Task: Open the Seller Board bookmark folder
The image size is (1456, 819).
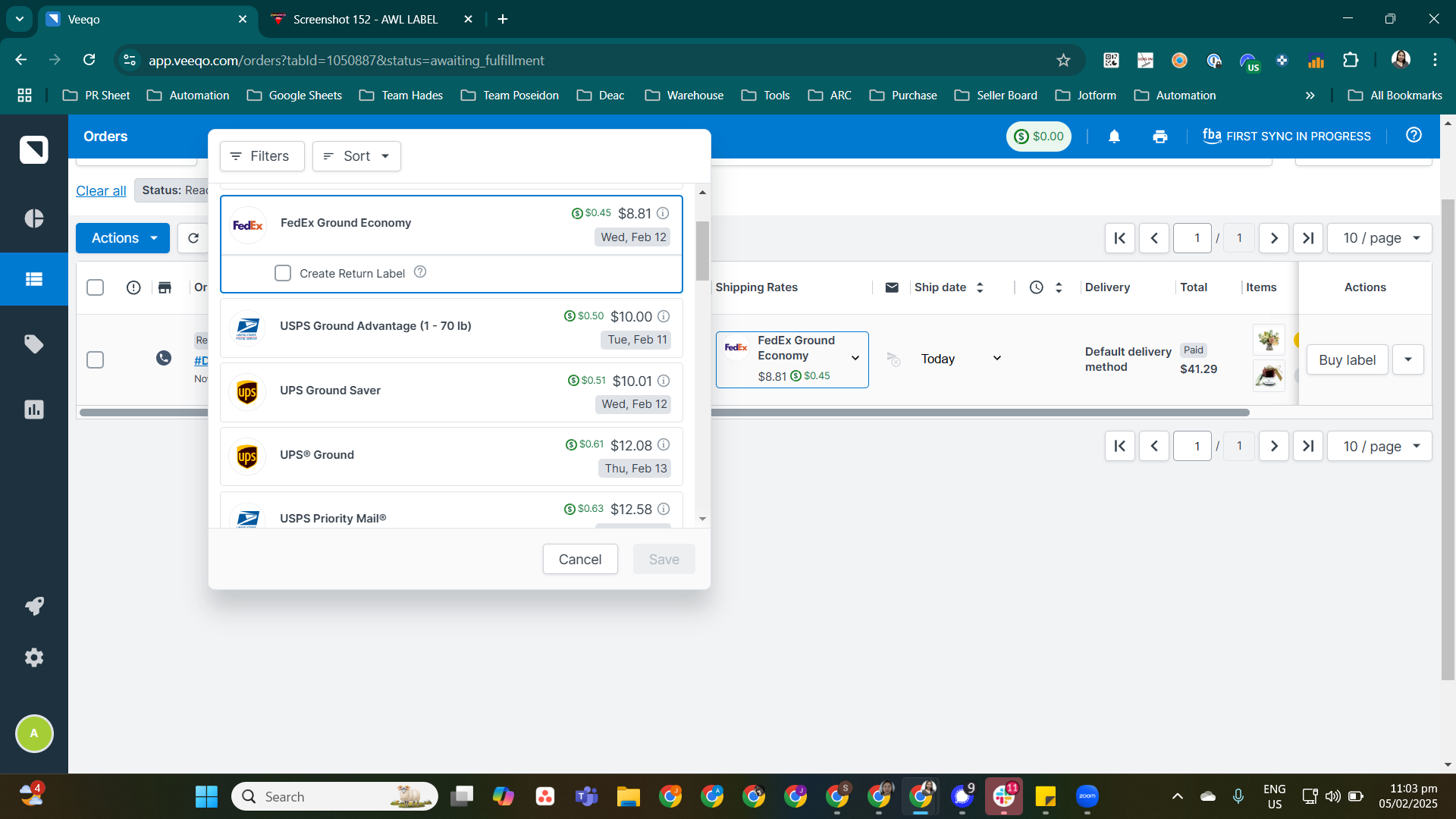Action: (996, 96)
